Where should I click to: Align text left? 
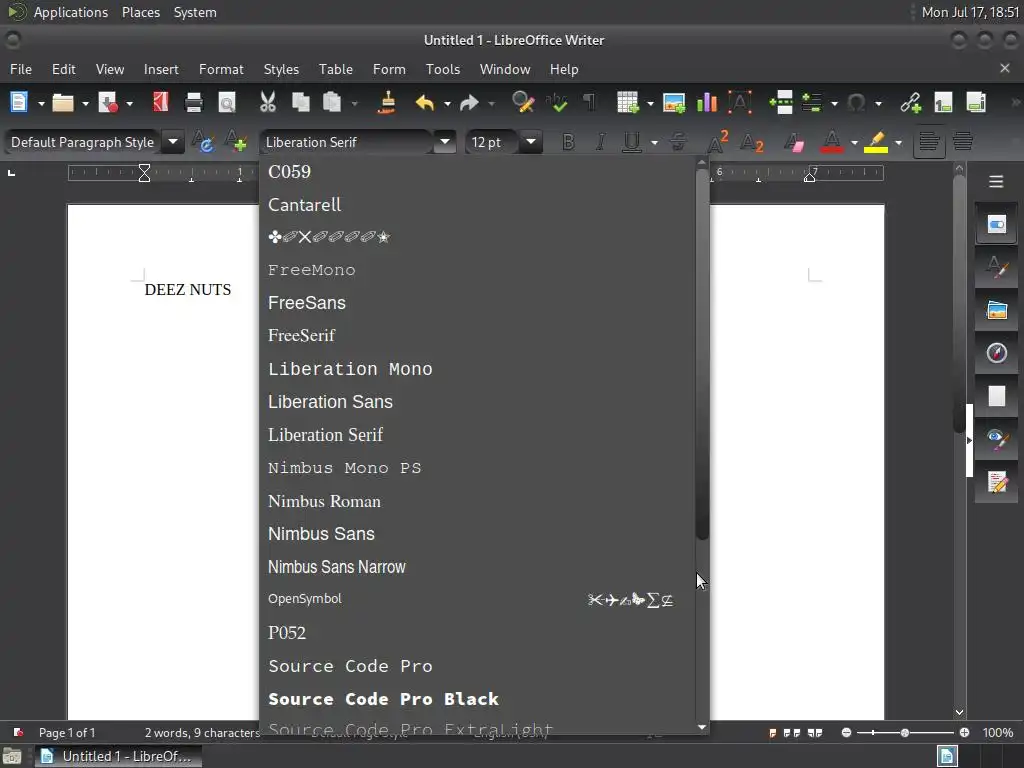(929, 142)
